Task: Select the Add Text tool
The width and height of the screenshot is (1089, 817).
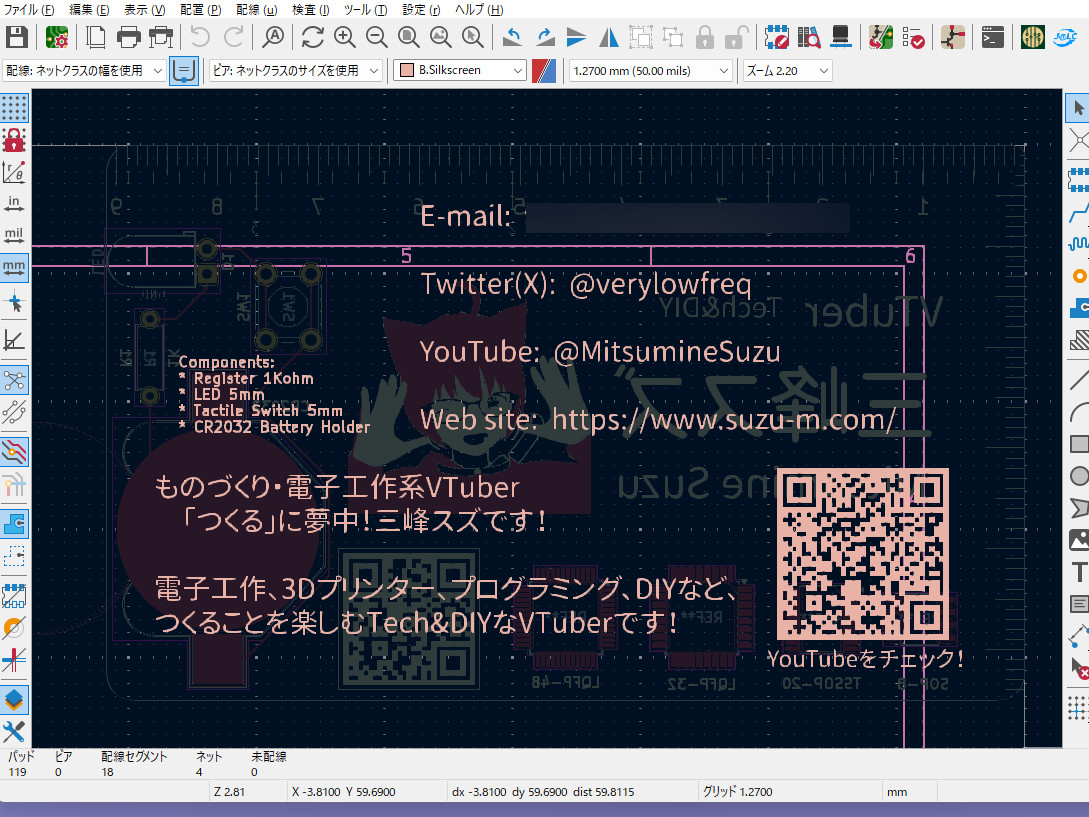Action: (1079, 572)
